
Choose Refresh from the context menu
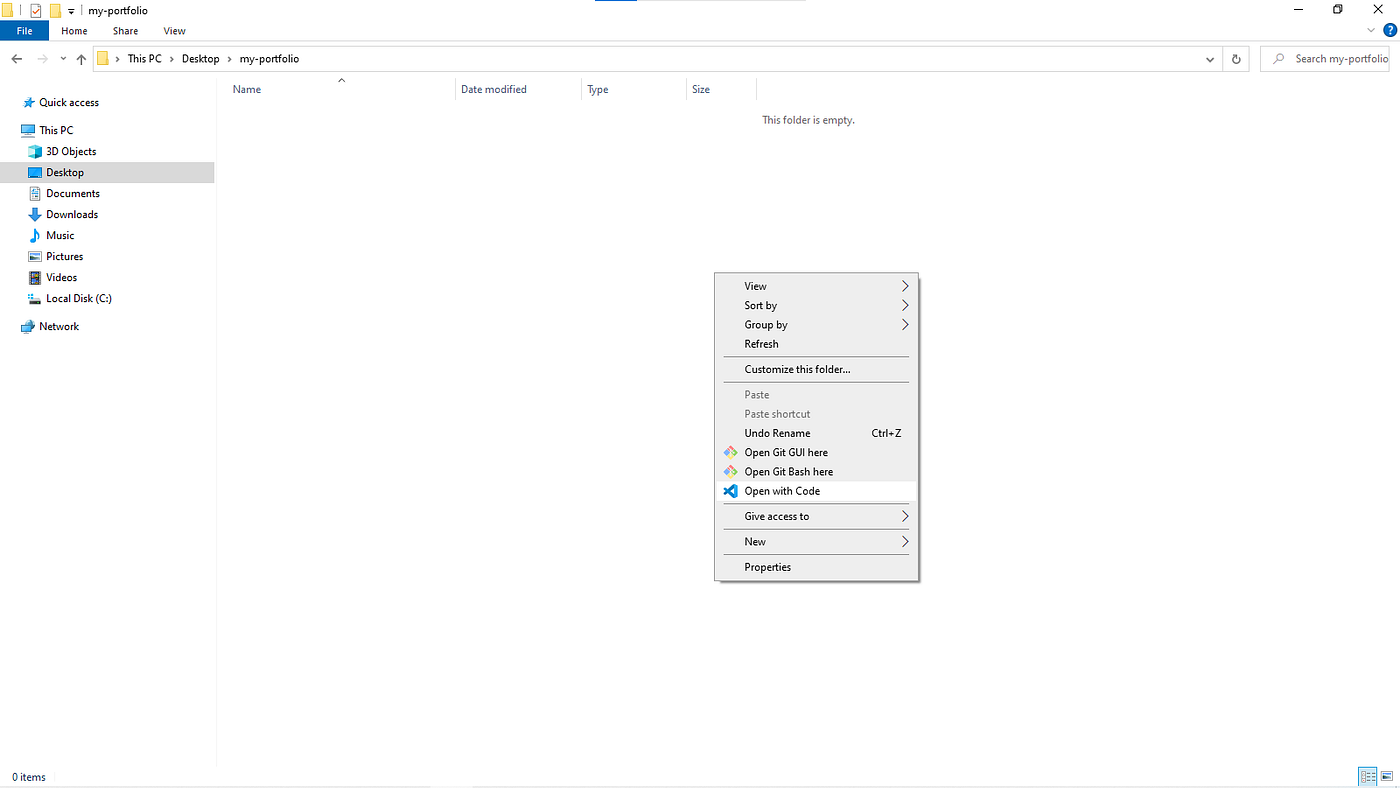(816, 343)
